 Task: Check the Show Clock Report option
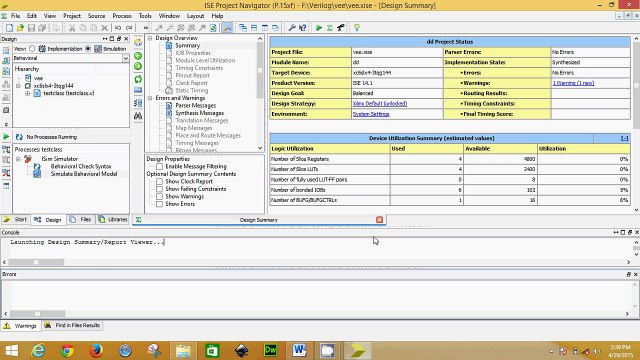160,181
